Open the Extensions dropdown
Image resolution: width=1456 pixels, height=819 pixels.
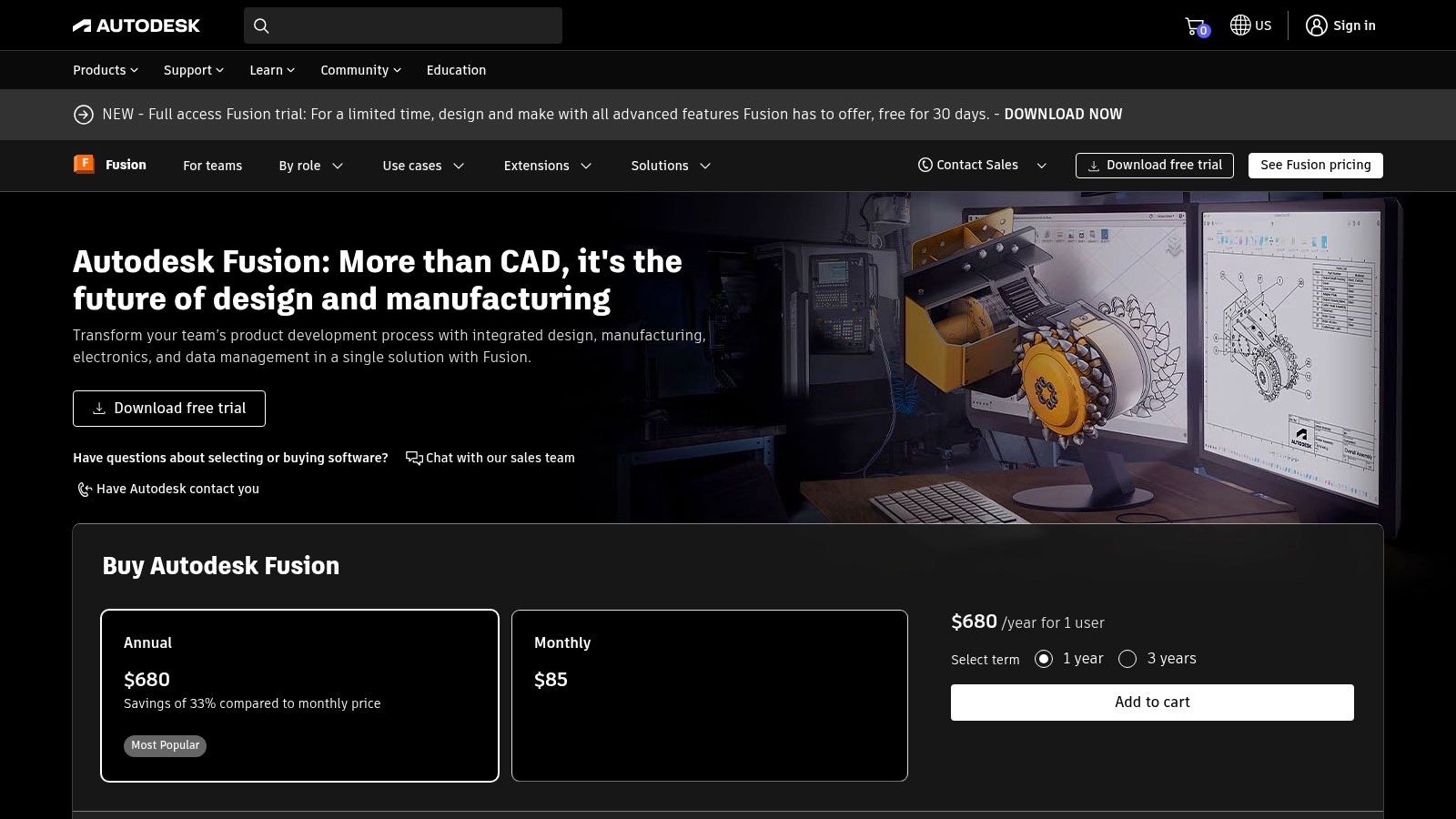(x=548, y=166)
